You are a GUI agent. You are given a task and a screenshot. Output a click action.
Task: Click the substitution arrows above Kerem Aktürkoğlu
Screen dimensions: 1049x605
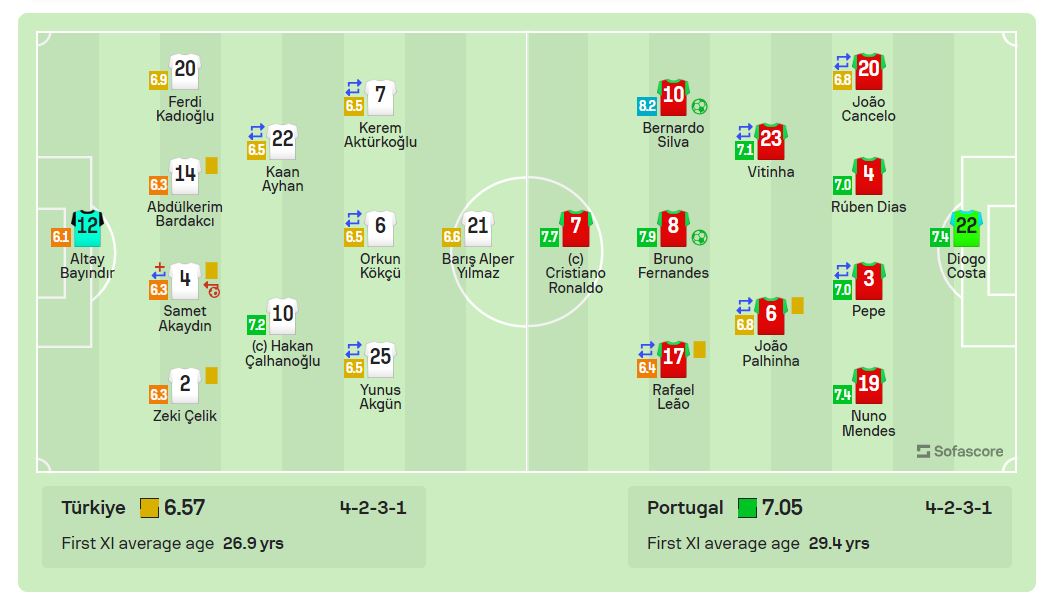pos(354,87)
